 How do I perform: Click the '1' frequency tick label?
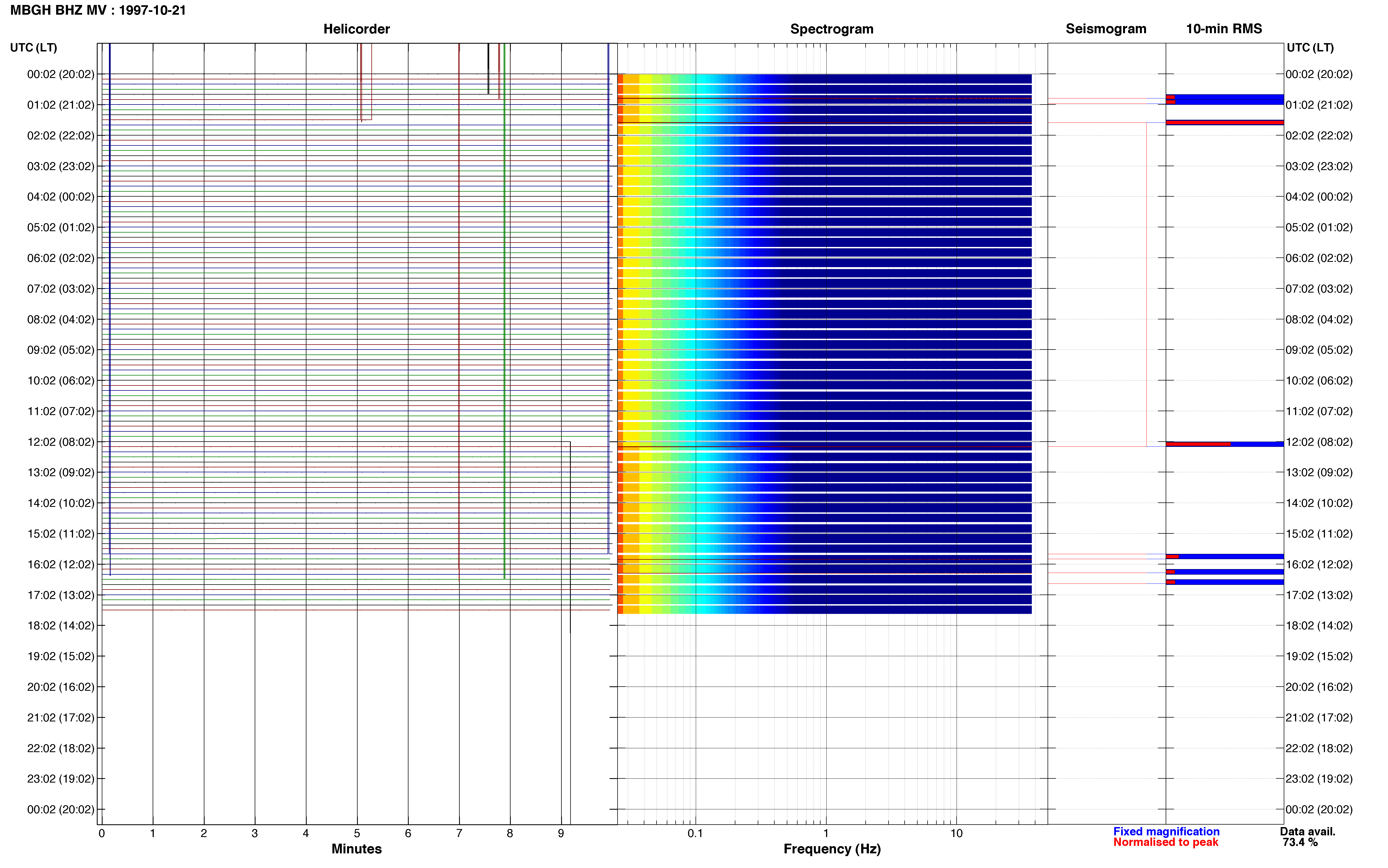pyautogui.click(x=826, y=833)
